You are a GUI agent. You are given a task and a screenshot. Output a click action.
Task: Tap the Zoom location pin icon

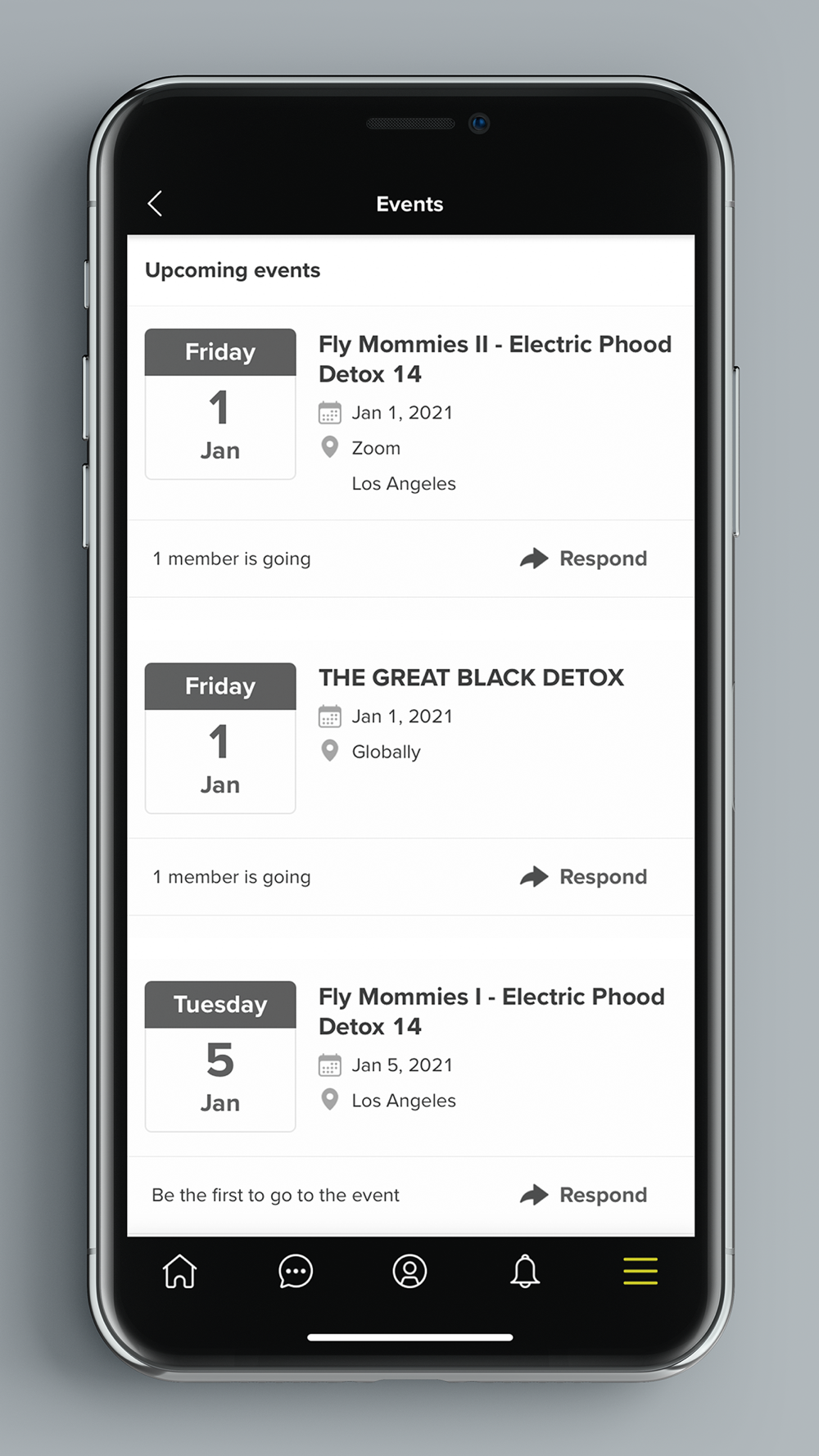(x=329, y=447)
